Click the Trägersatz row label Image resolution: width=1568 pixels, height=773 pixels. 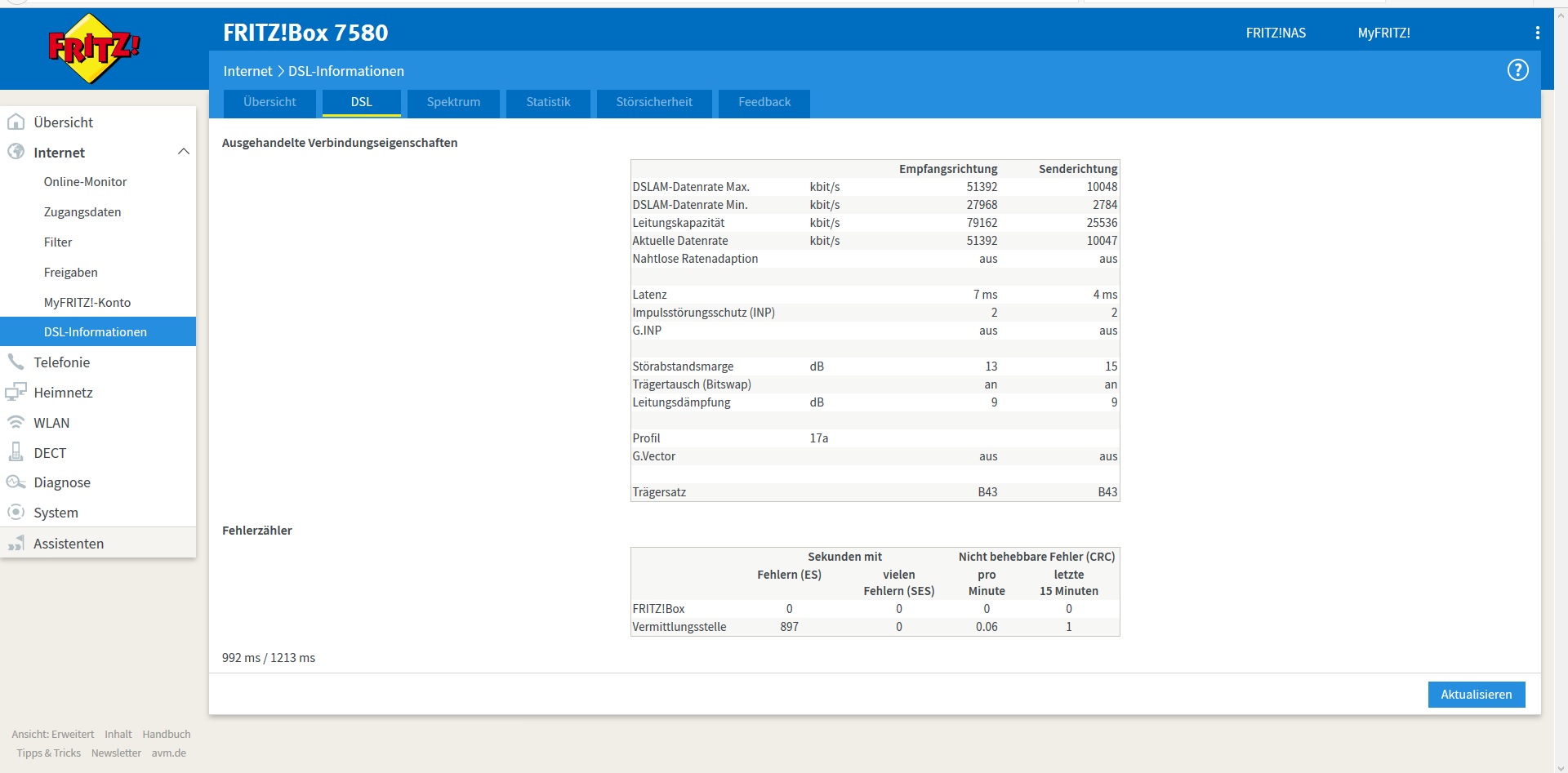tap(659, 492)
